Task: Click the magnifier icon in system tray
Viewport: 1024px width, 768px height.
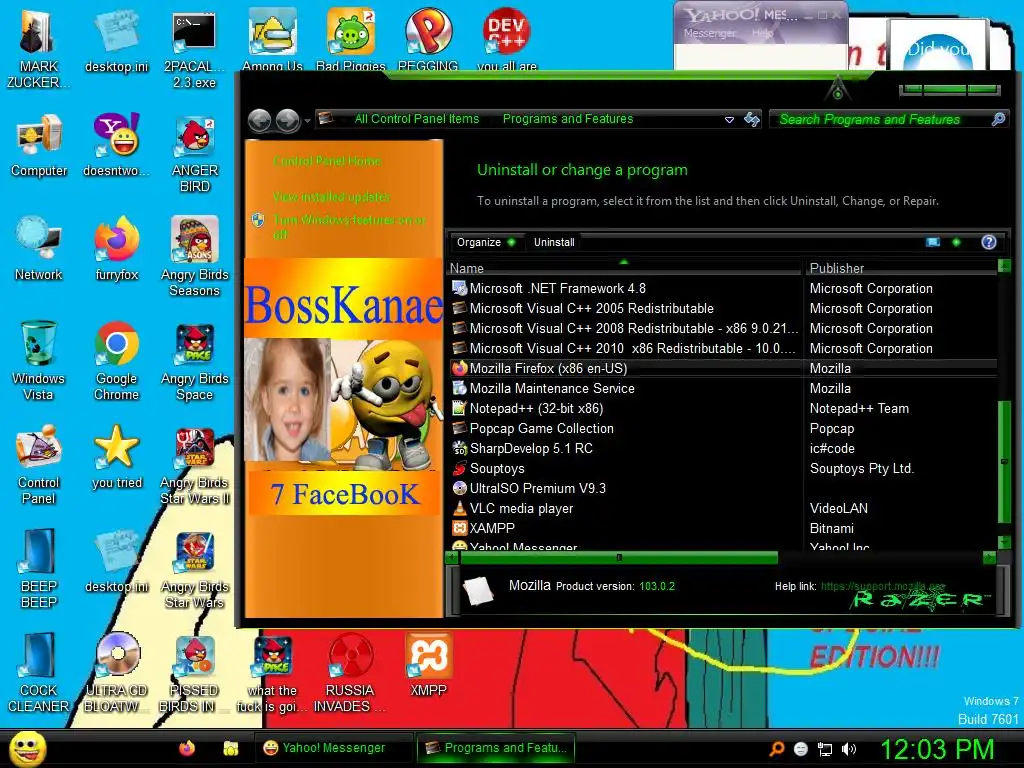Action: pyautogui.click(x=776, y=749)
